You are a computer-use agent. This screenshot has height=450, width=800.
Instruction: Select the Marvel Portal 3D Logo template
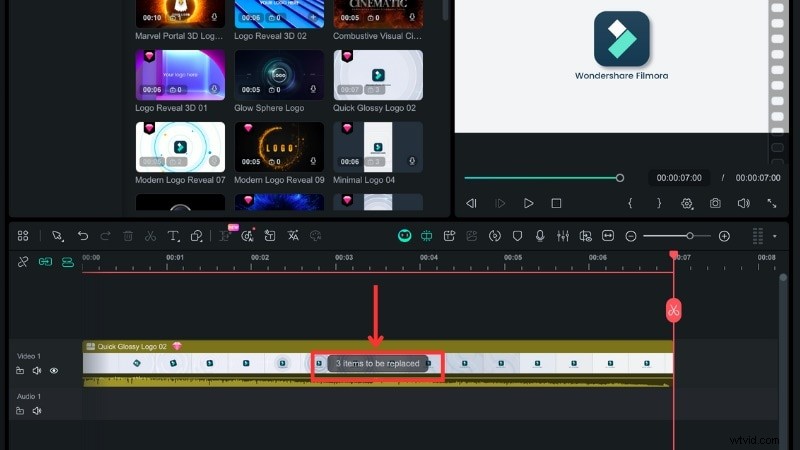[180, 14]
